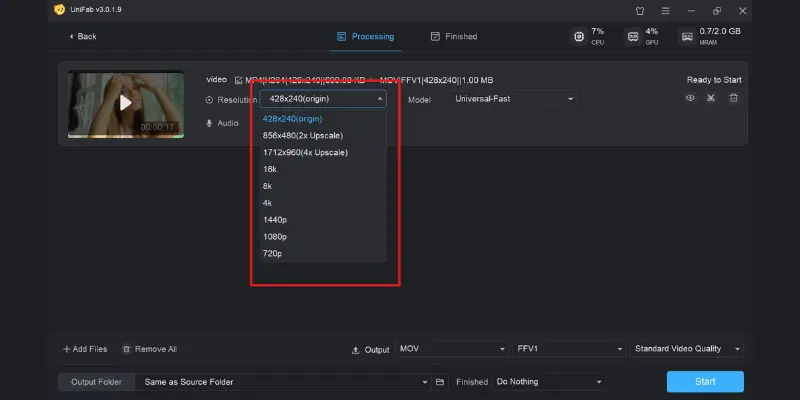This screenshot has height=400, width=800.
Task: Choose 8k resolution option
Action: coord(323,186)
